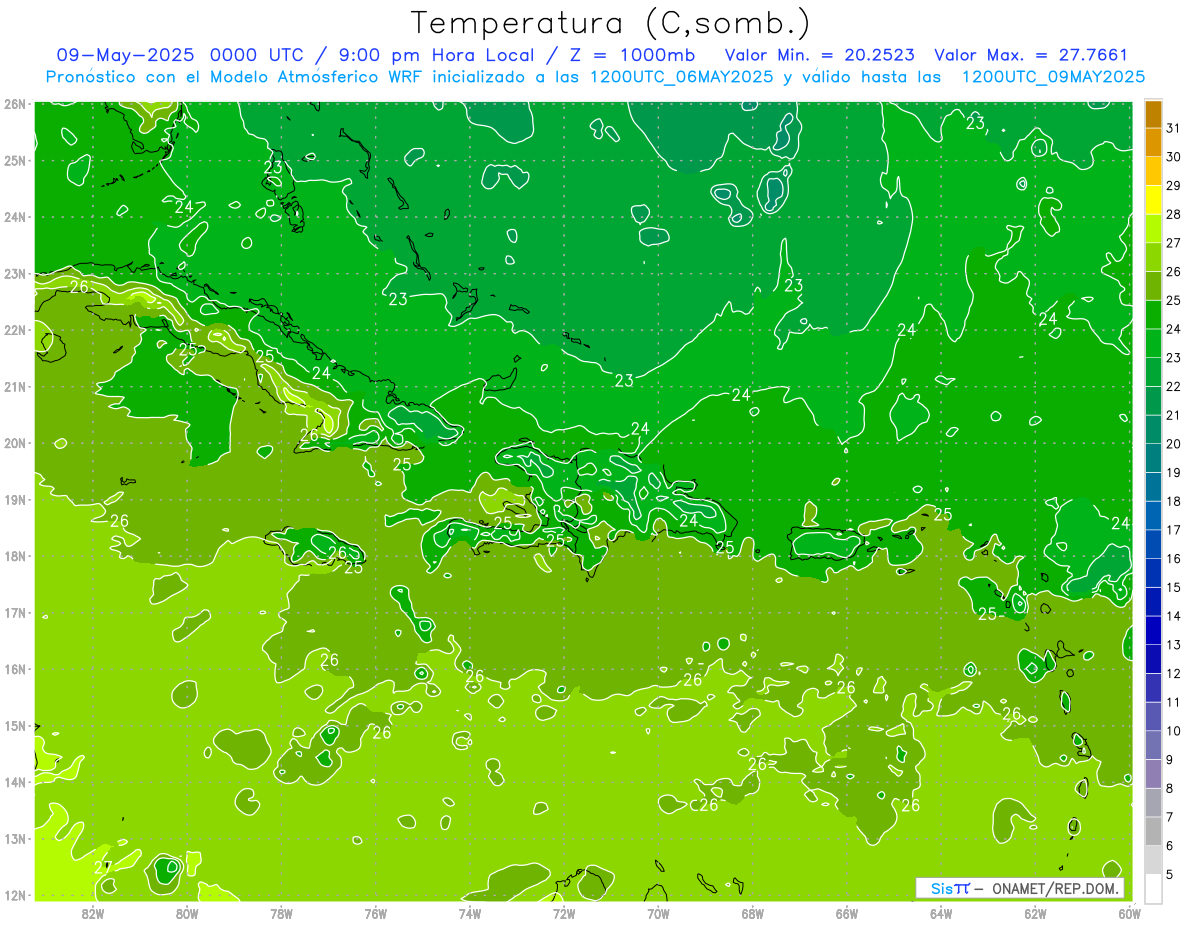Click the '1200UTC_09MAY2025' valid-until time
The width and height of the screenshot is (1200, 927).
[x=1053, y=76]
